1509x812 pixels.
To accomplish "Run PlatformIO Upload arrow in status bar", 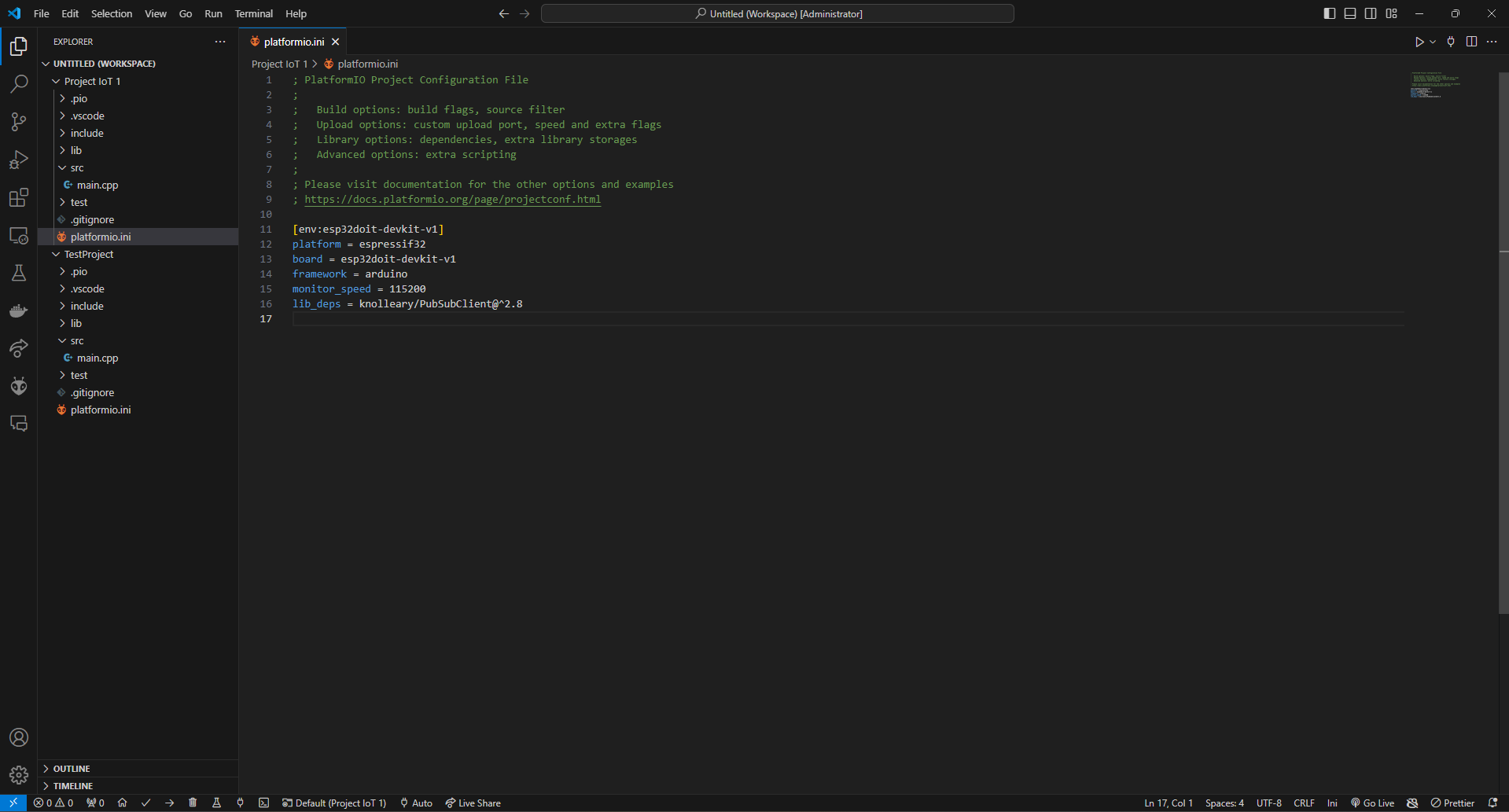I will (x=169, y=803).
